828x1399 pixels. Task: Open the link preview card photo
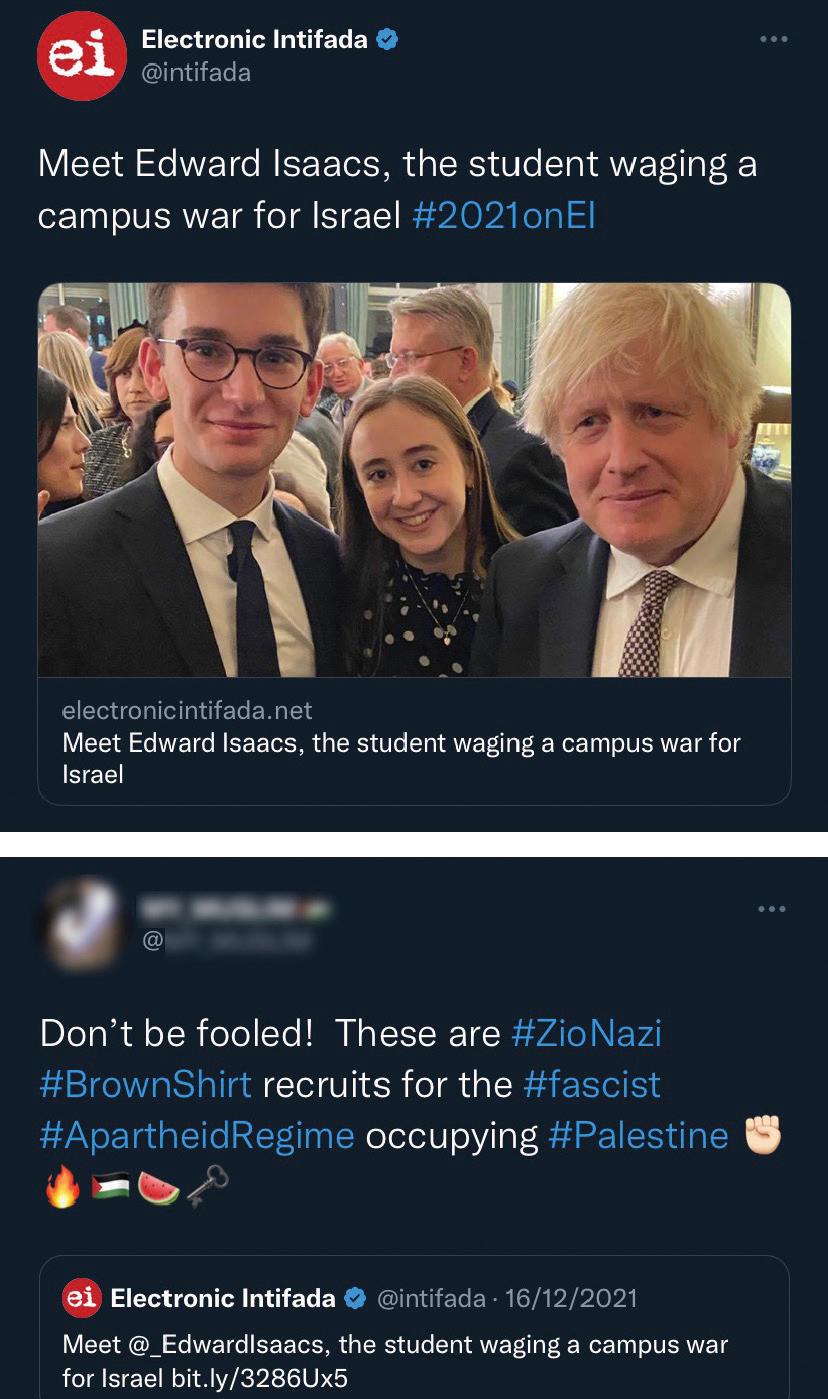click(x=414, y=480)
